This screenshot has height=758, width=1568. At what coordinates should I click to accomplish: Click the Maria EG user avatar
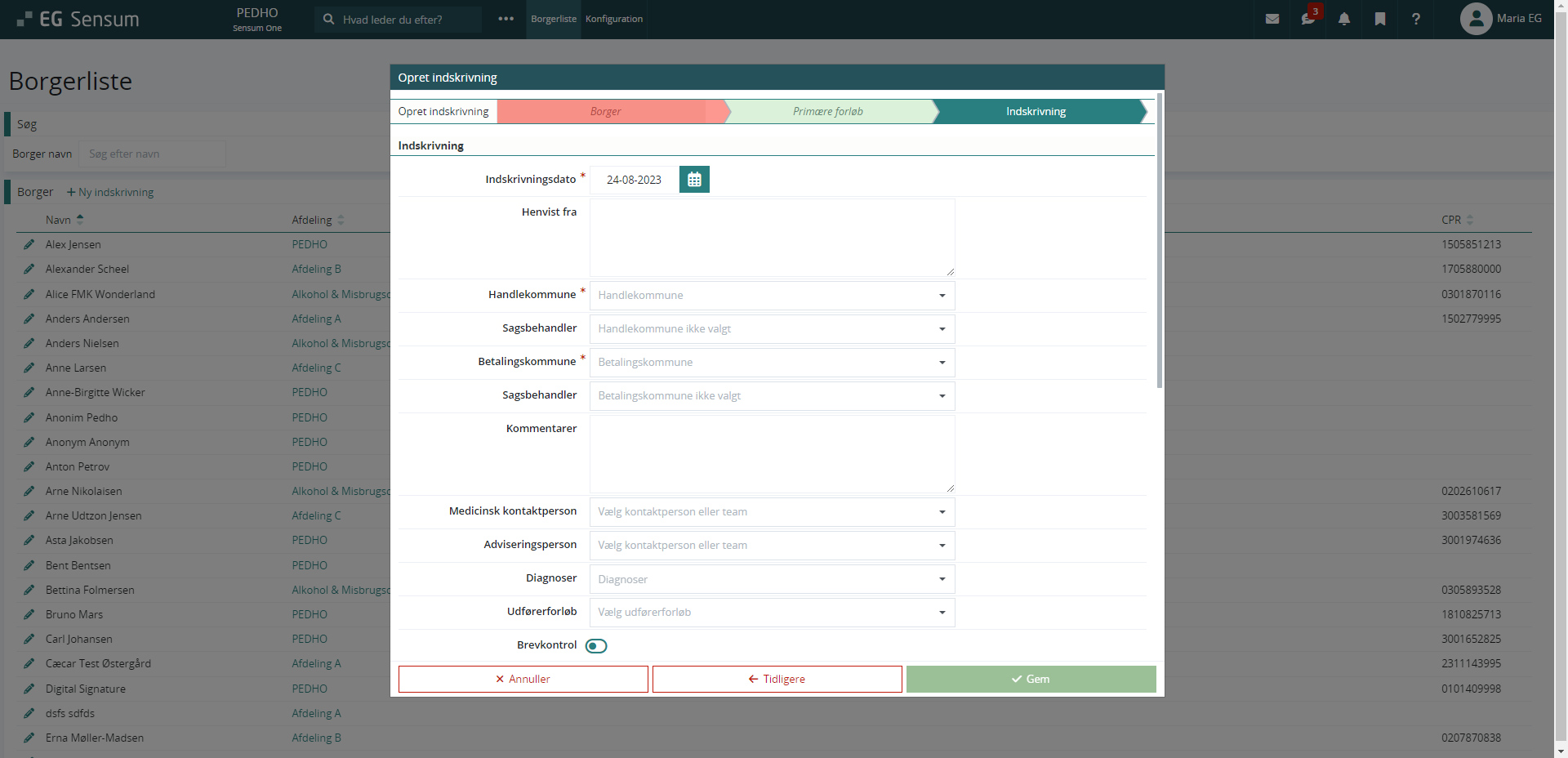(1476, 19)
